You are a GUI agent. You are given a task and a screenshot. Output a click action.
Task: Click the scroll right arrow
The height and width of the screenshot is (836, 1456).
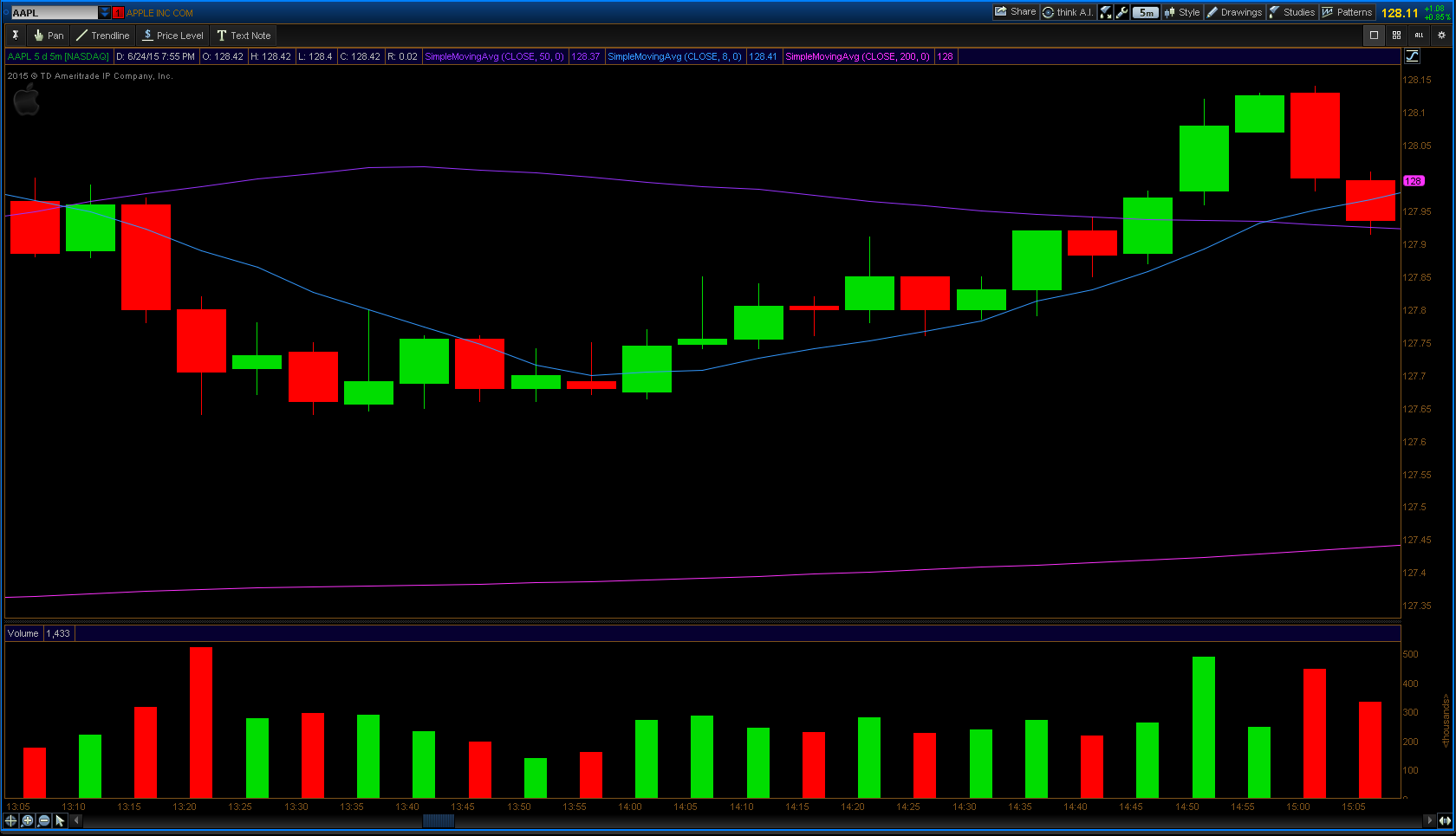(x=1429, y=820)
